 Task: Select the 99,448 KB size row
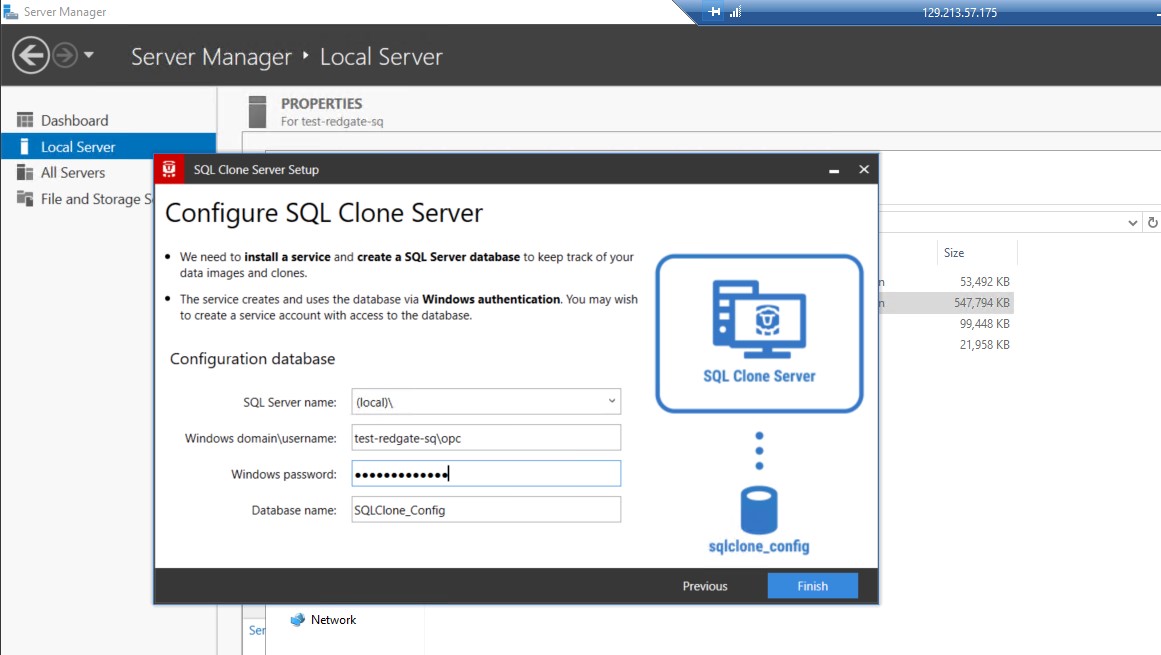point(984,323)
